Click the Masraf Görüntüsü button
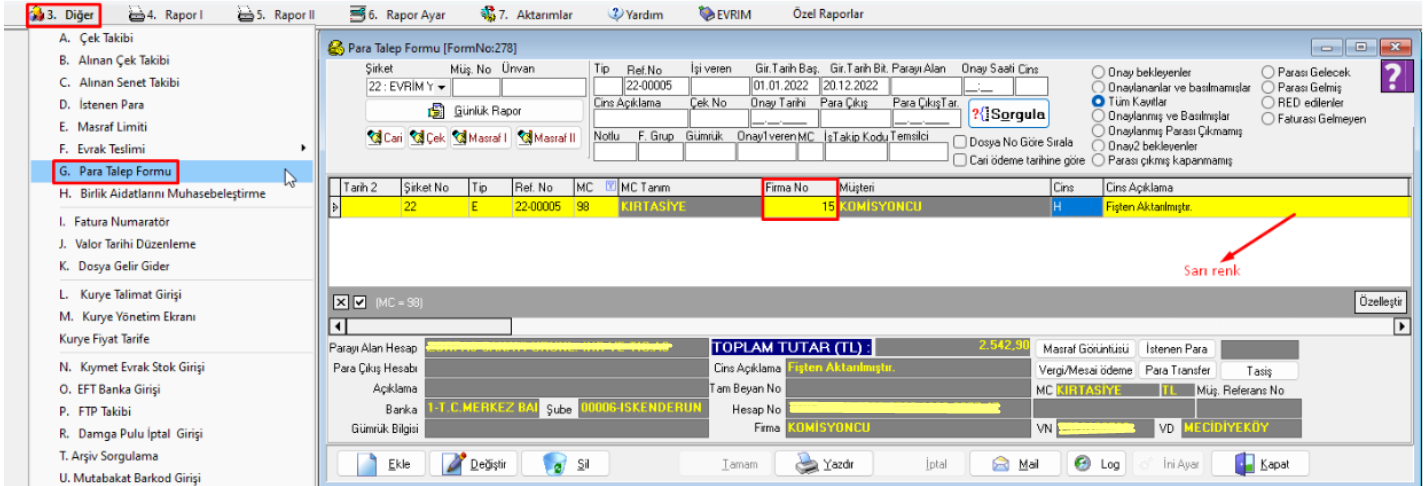Screen dimensions: 1427x486 tap(1086, 349)
